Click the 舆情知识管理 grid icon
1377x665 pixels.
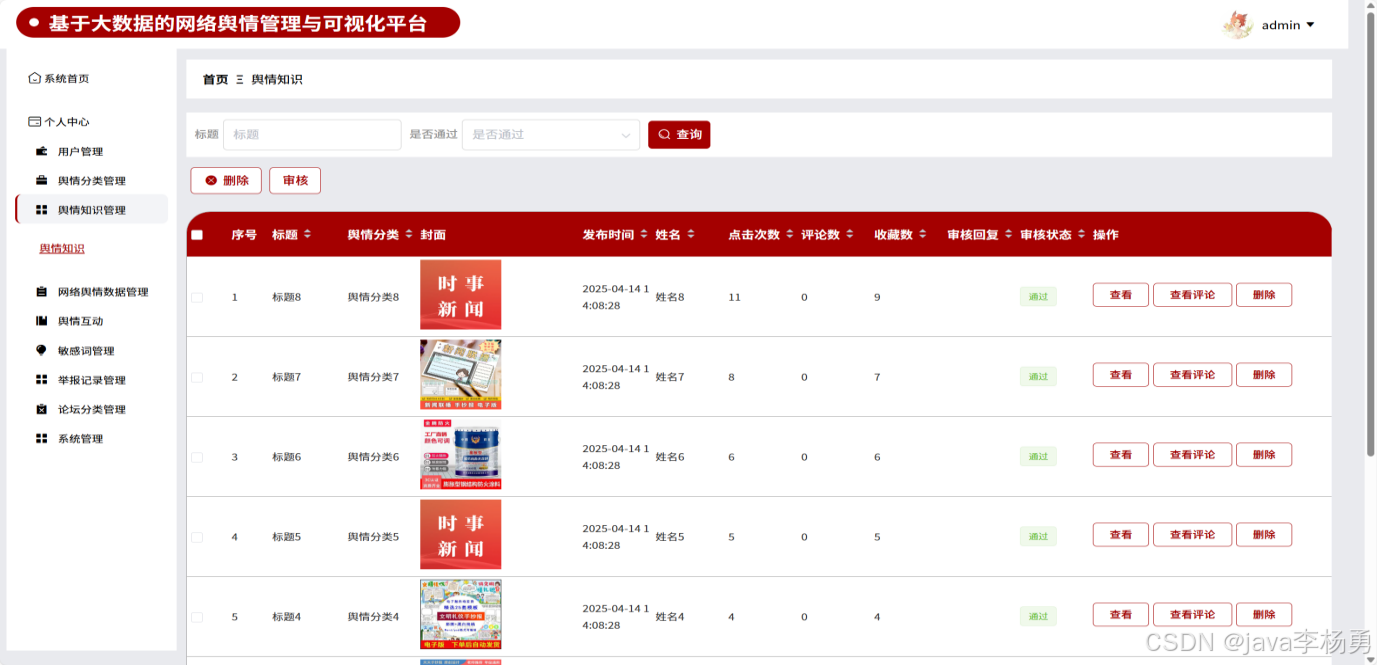[41, 210]
